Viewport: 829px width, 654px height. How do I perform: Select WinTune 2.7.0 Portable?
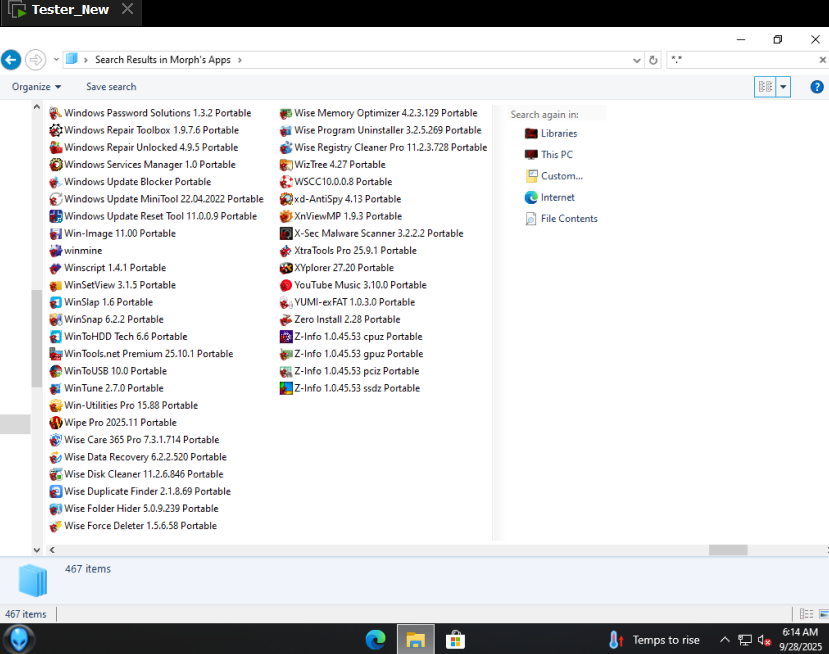(107, 388)
